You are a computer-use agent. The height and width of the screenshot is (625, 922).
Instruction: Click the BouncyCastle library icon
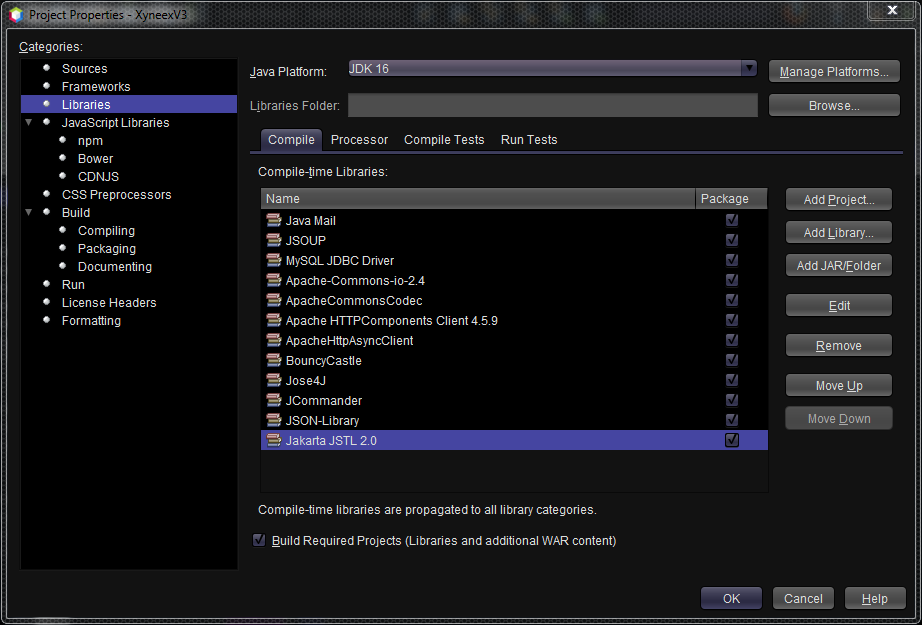click(x=273, y=360)
